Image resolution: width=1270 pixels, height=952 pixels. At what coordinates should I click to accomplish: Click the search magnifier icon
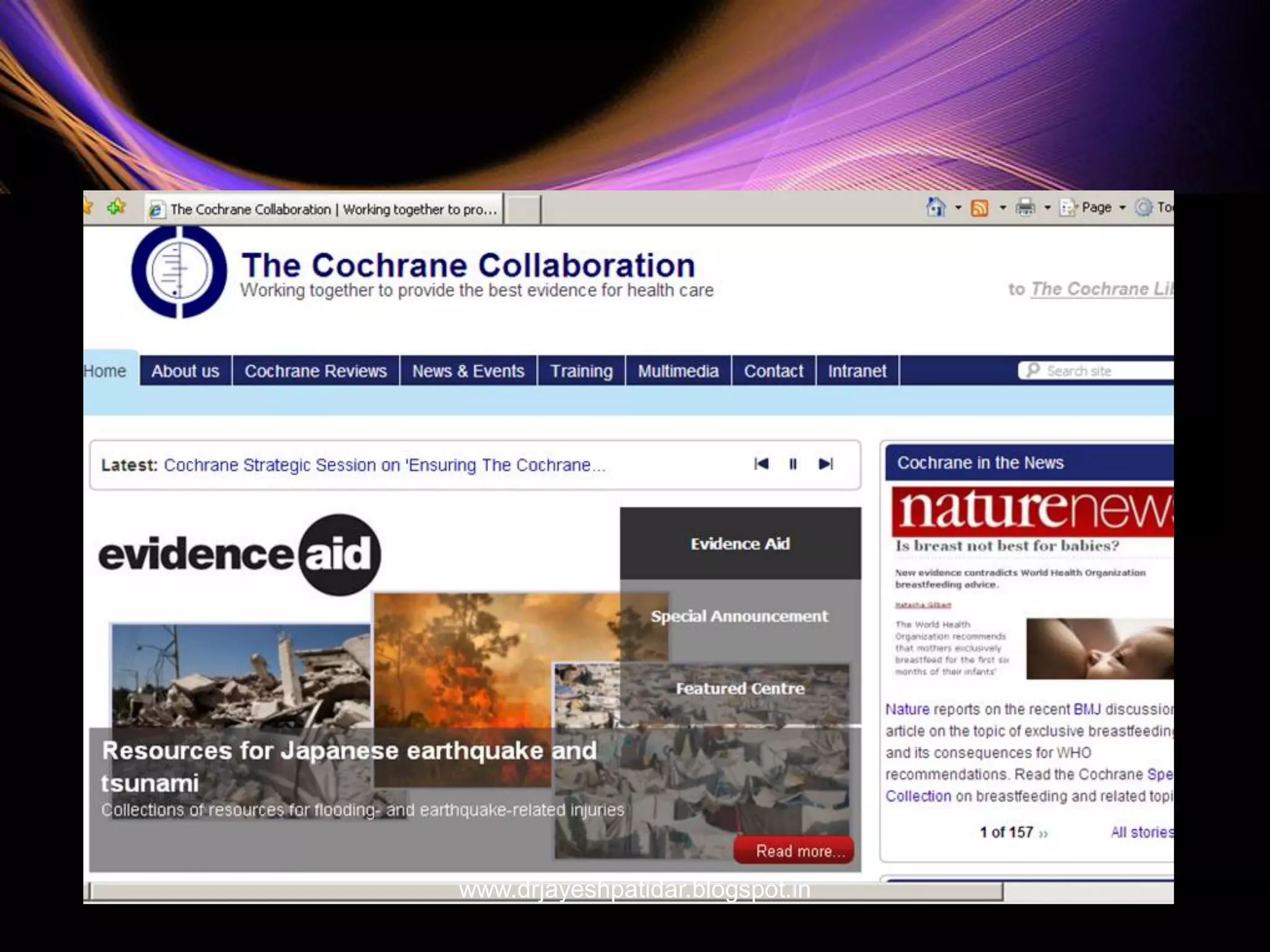pos(1032,370)
